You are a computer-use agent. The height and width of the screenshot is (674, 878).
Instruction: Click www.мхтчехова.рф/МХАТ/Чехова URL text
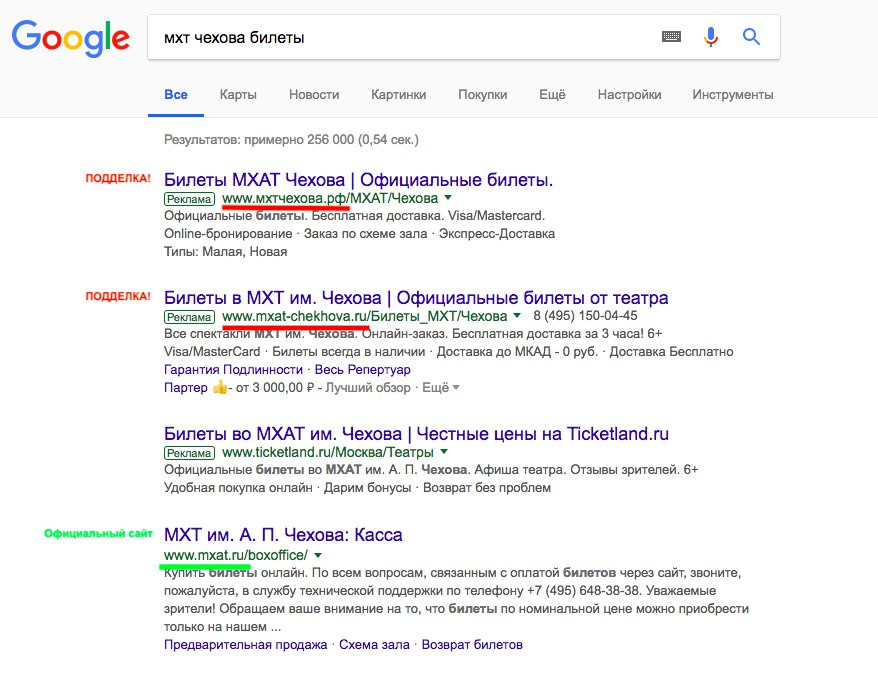pos(330,198)
